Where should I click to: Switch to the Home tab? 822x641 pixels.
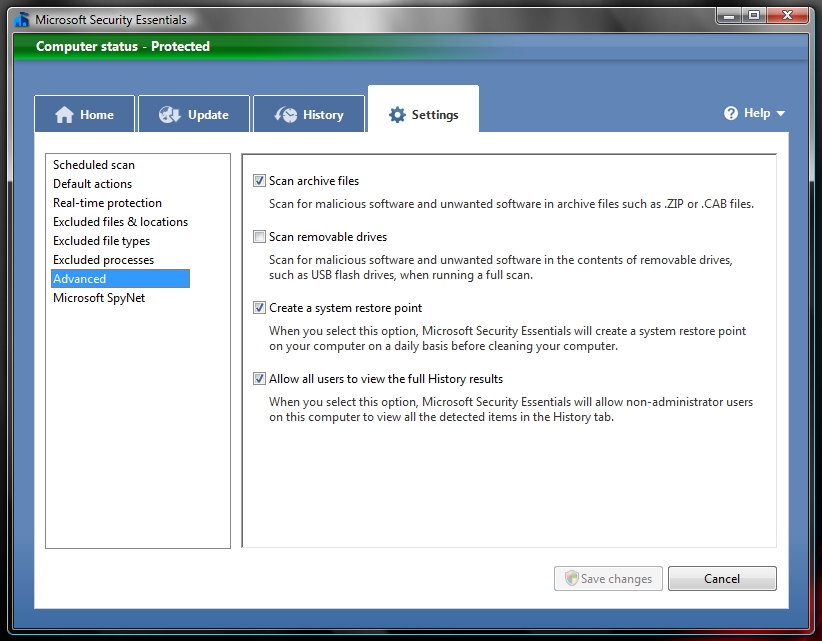tap(84, 114)
